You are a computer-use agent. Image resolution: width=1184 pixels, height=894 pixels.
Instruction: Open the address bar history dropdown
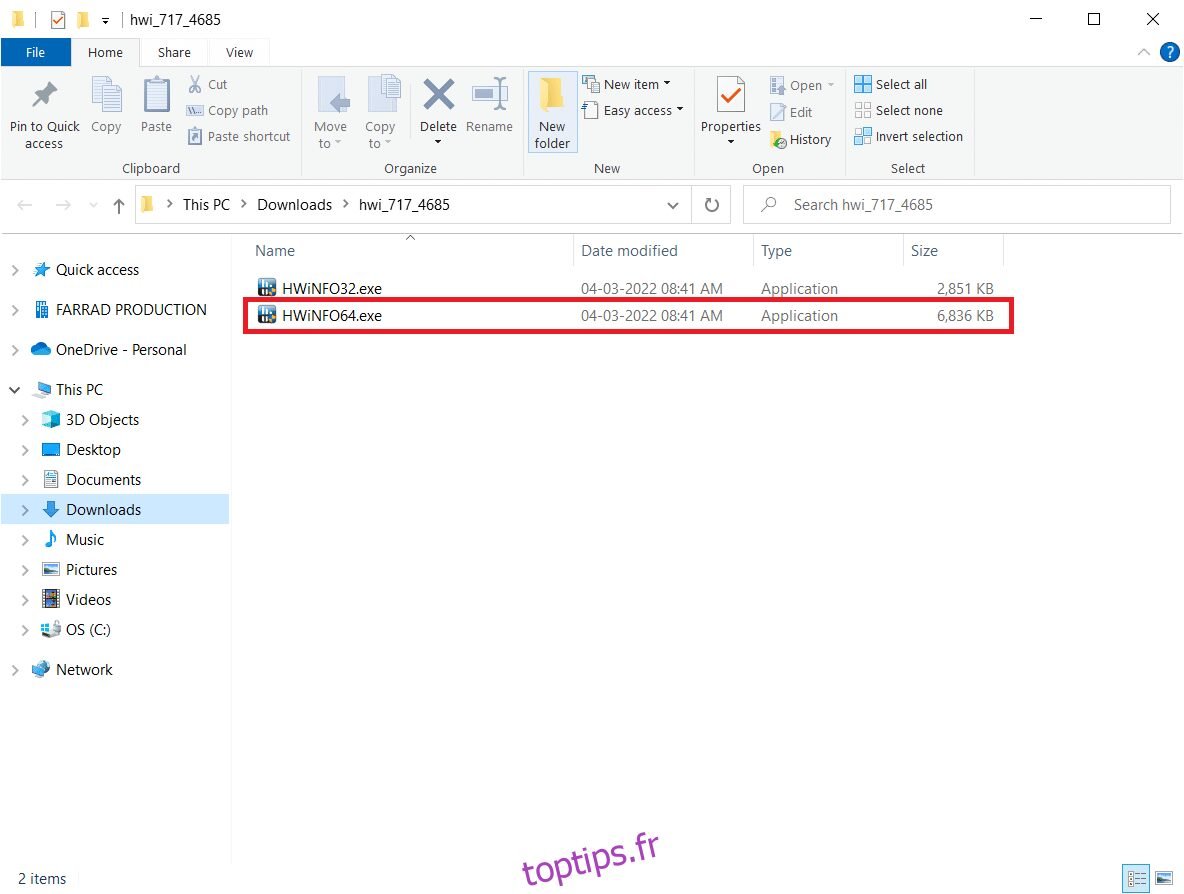pos(673,205)
